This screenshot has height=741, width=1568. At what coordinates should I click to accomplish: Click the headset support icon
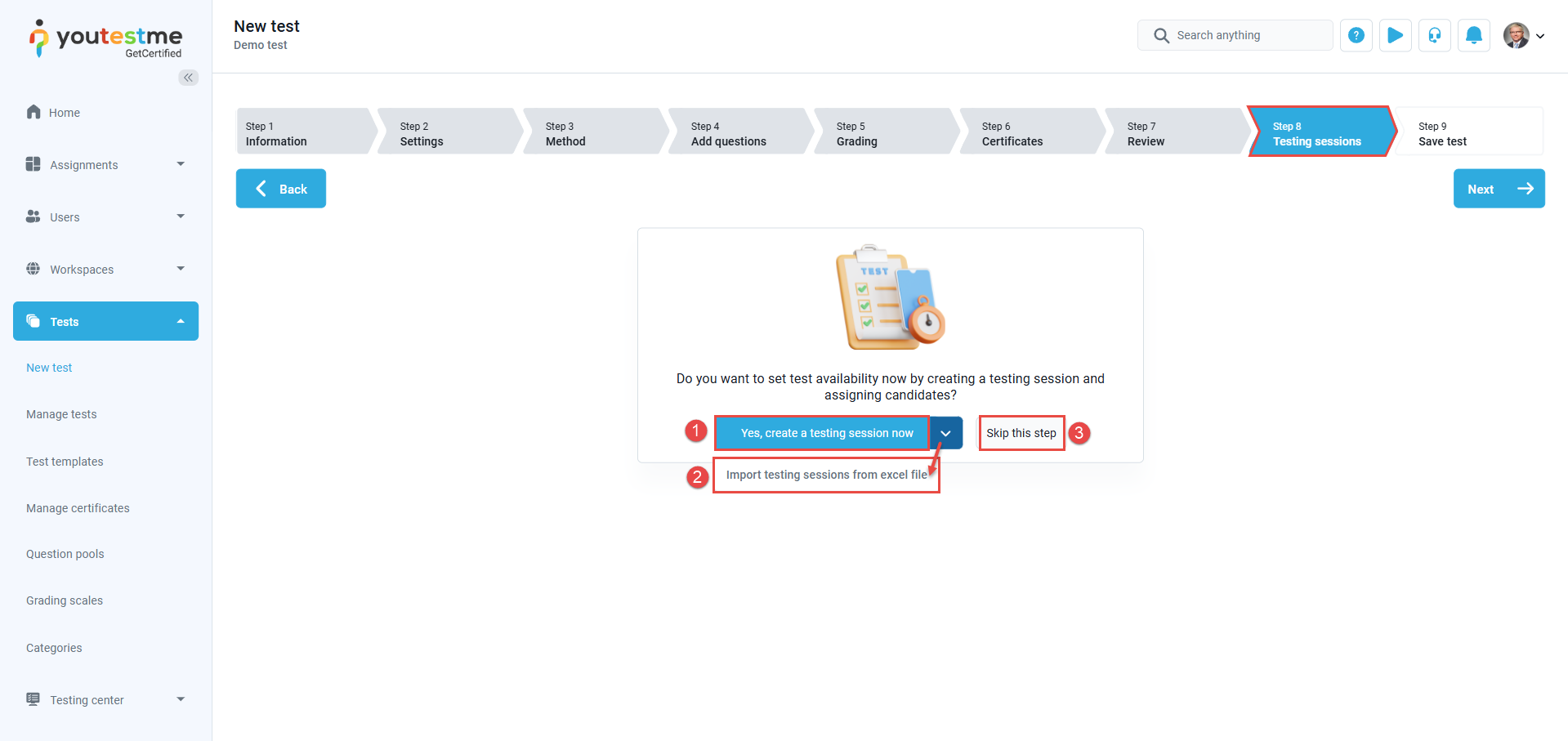(1435, 35)
